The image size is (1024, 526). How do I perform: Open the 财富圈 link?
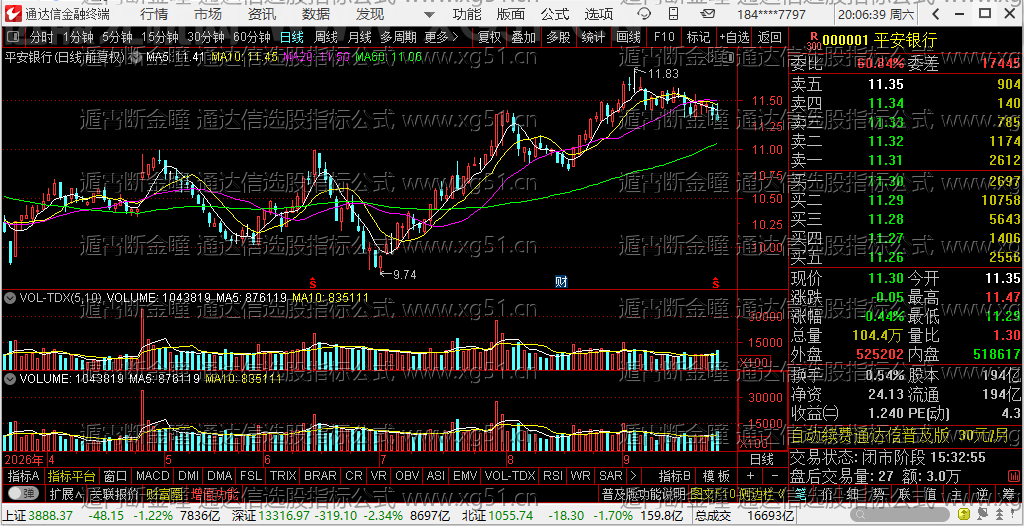165,493
